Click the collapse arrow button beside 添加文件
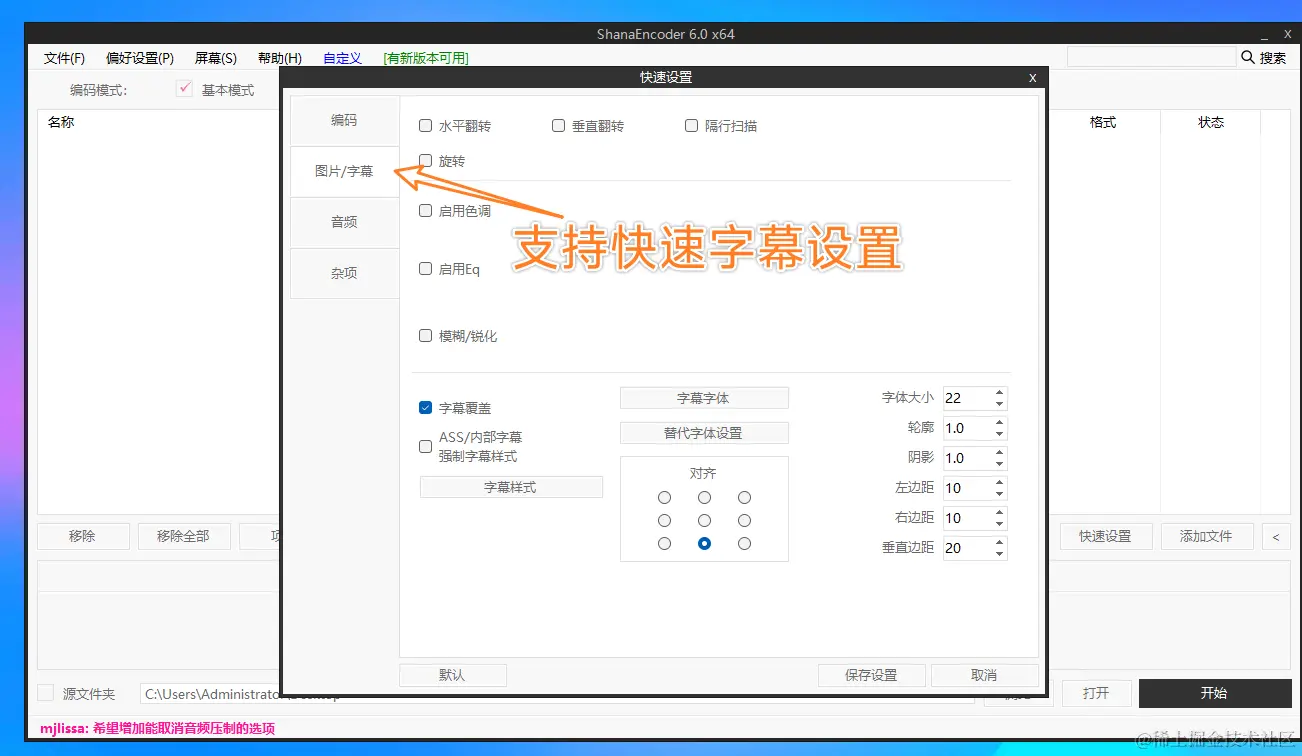 pyautogui.click(x=1275, y=536)
